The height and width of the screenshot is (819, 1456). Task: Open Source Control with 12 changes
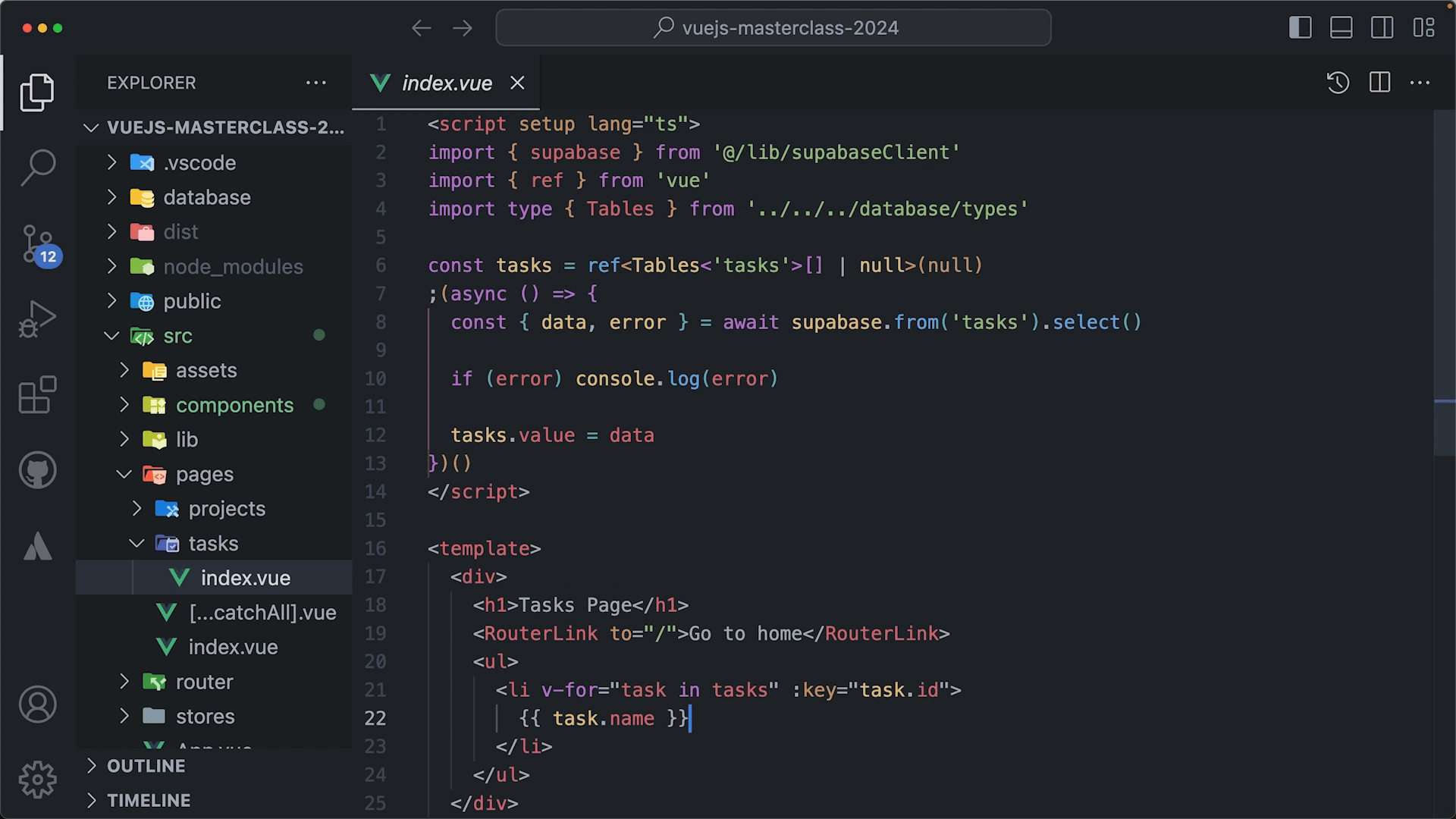[37, 244]
